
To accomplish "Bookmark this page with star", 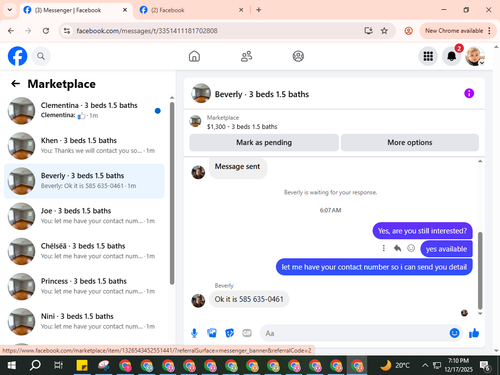I will [x=384, y=31].
